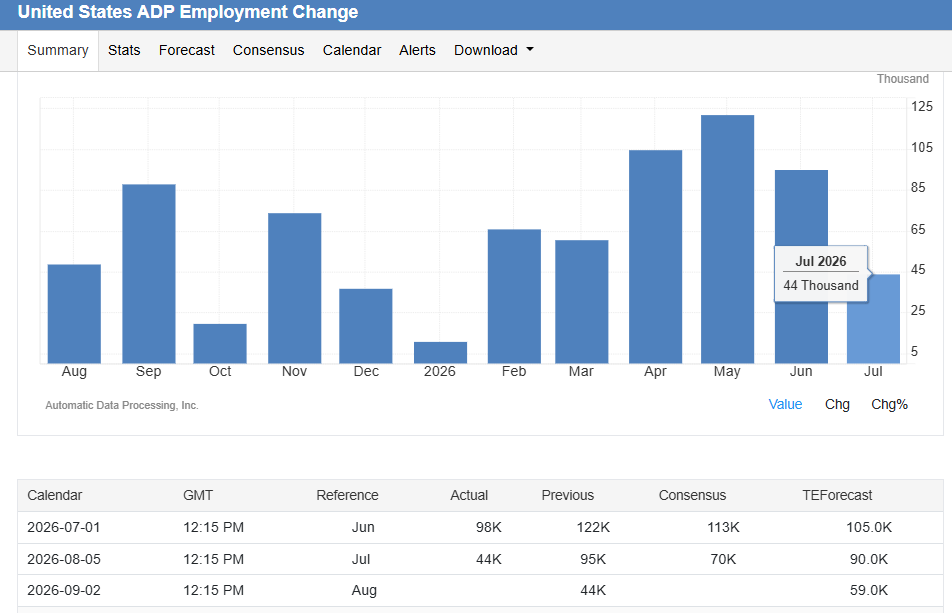Click the TEForecast column header
952x613 pixels.
click(x=837, y=495)
